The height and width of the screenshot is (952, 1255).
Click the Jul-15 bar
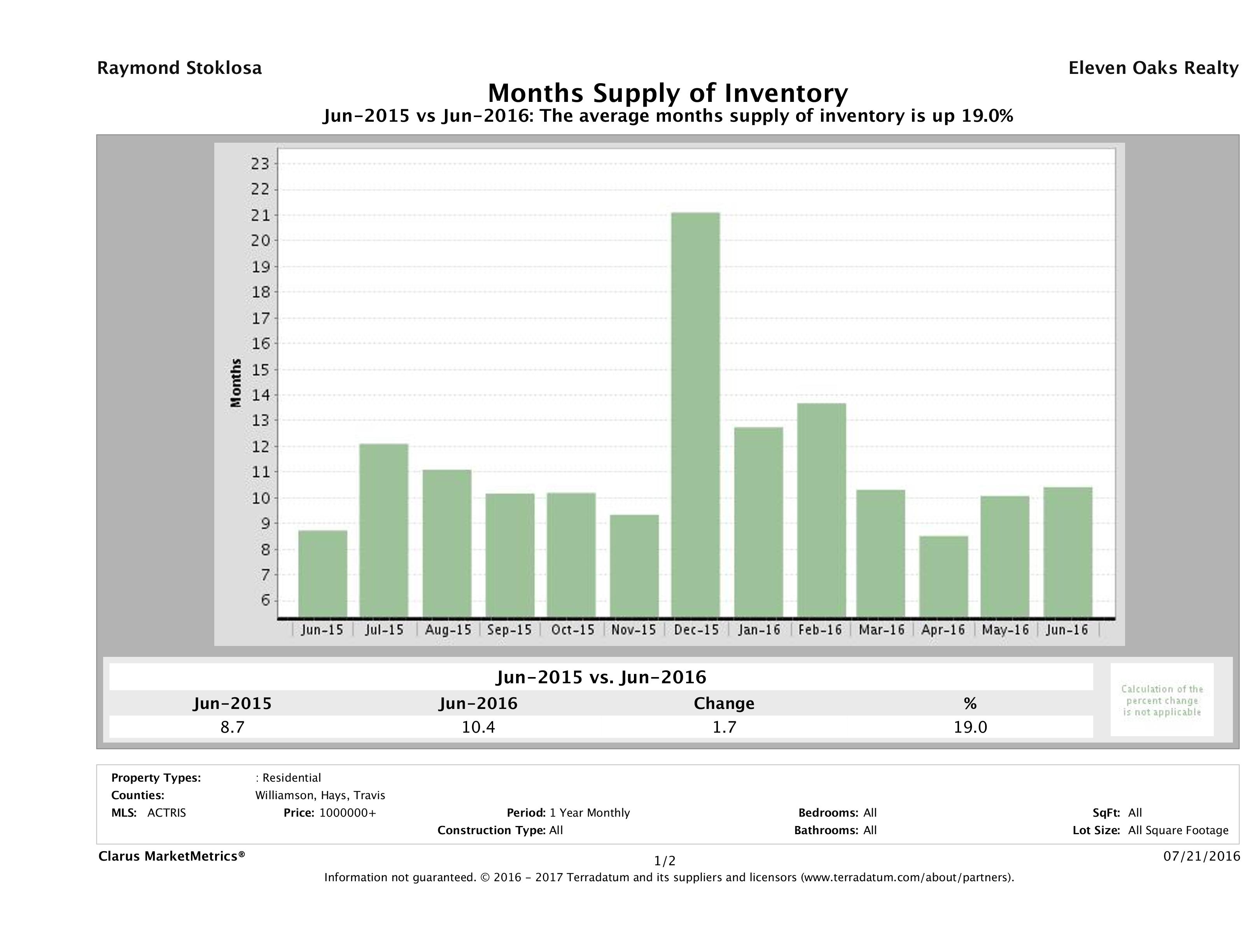(383, 530)
